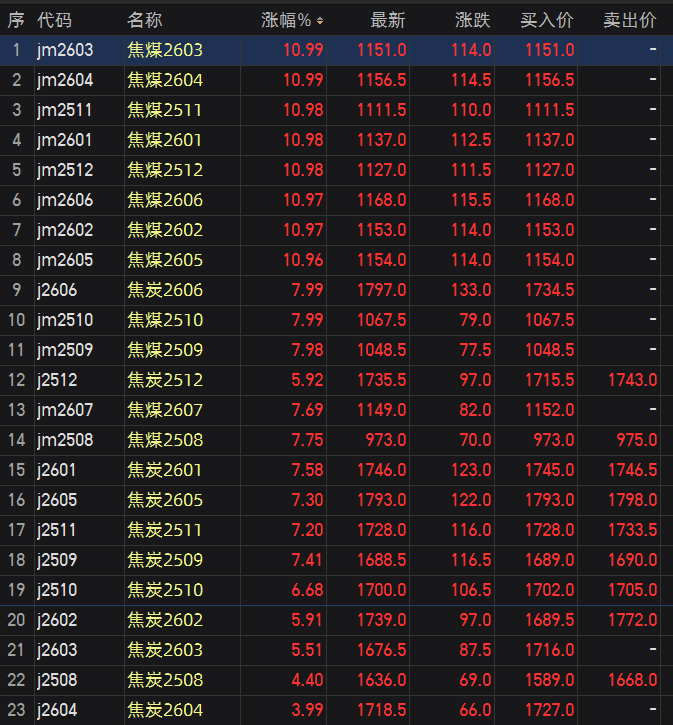Screen dimensions: 673x725
Task: Select the j2512 contract code
Action: [57, 380]
